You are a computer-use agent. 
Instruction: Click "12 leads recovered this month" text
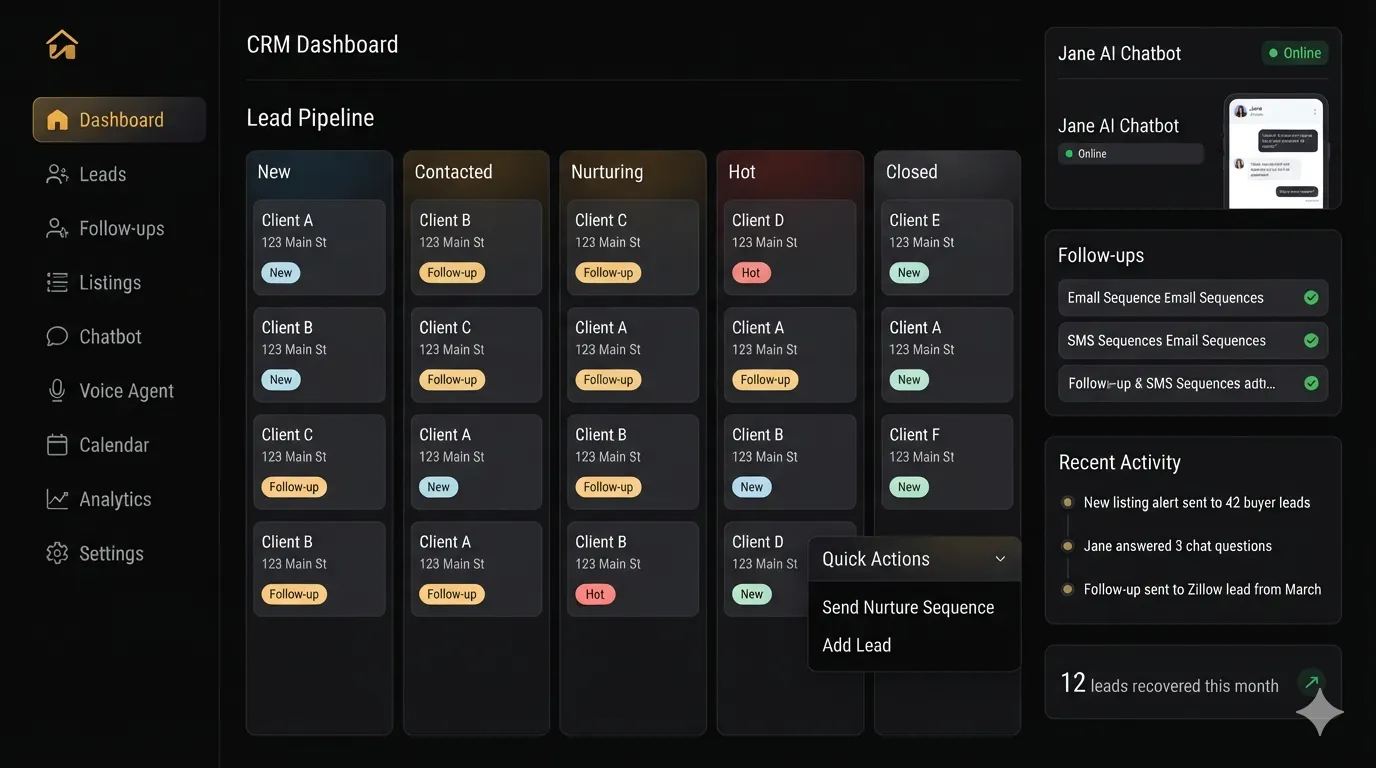coord(1169,683)
